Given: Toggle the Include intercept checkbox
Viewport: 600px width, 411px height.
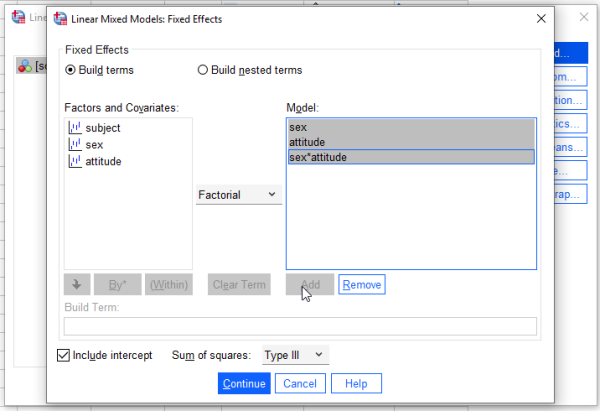Looking at the screenshot, I should 65,355.
